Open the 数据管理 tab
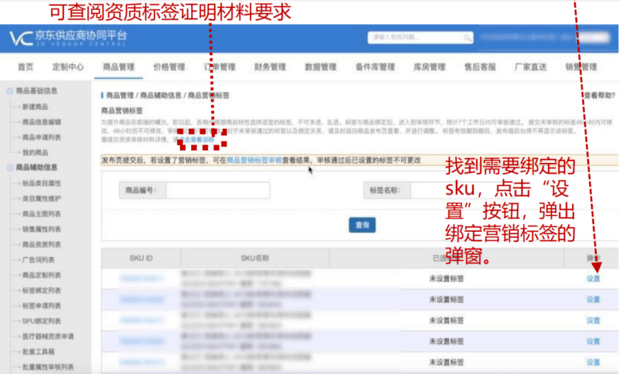The height and width of the screenshot is (374, 620). (321, 67)
